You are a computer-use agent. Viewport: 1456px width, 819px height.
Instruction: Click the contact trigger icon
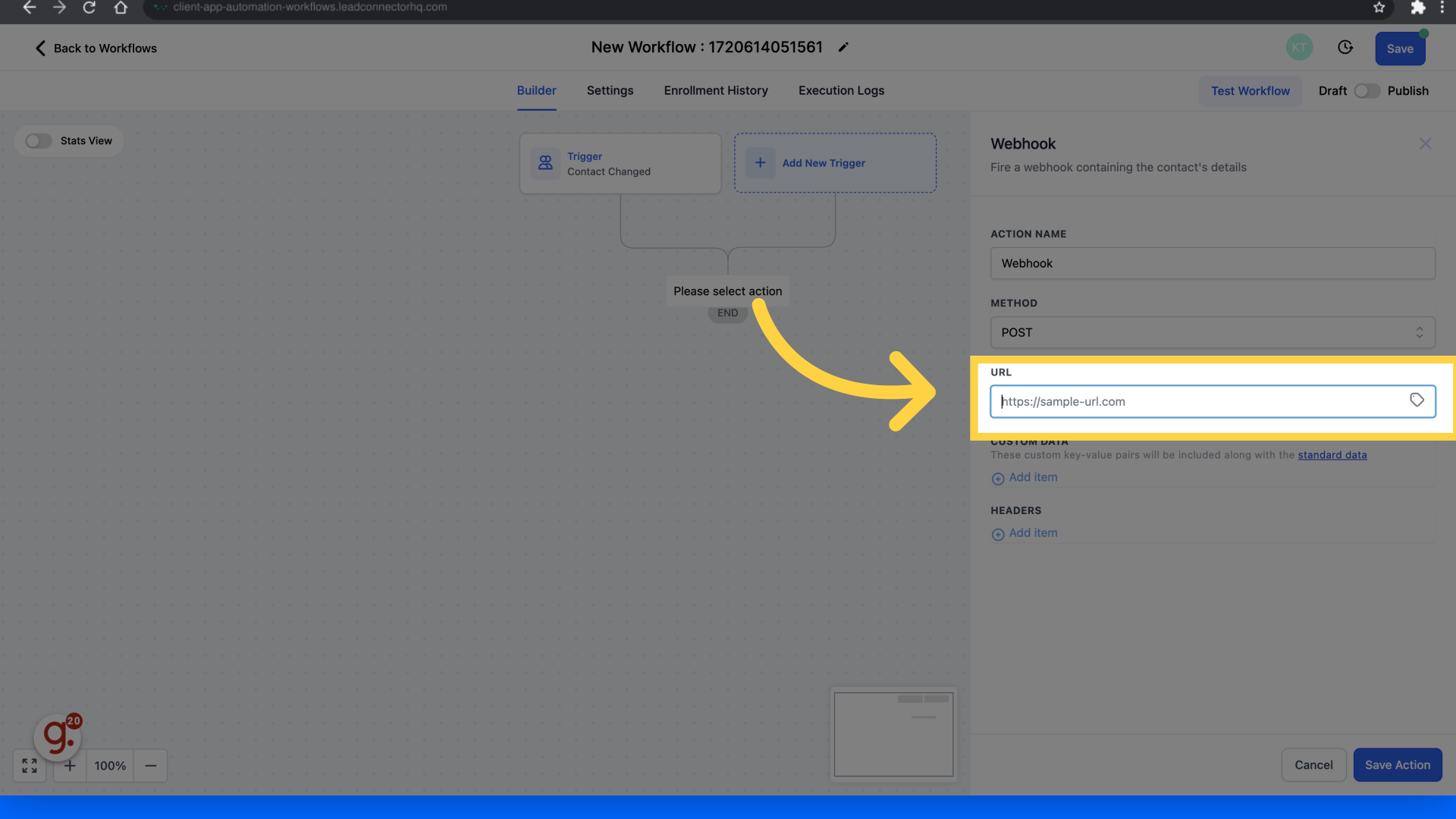tap(545, 163)
